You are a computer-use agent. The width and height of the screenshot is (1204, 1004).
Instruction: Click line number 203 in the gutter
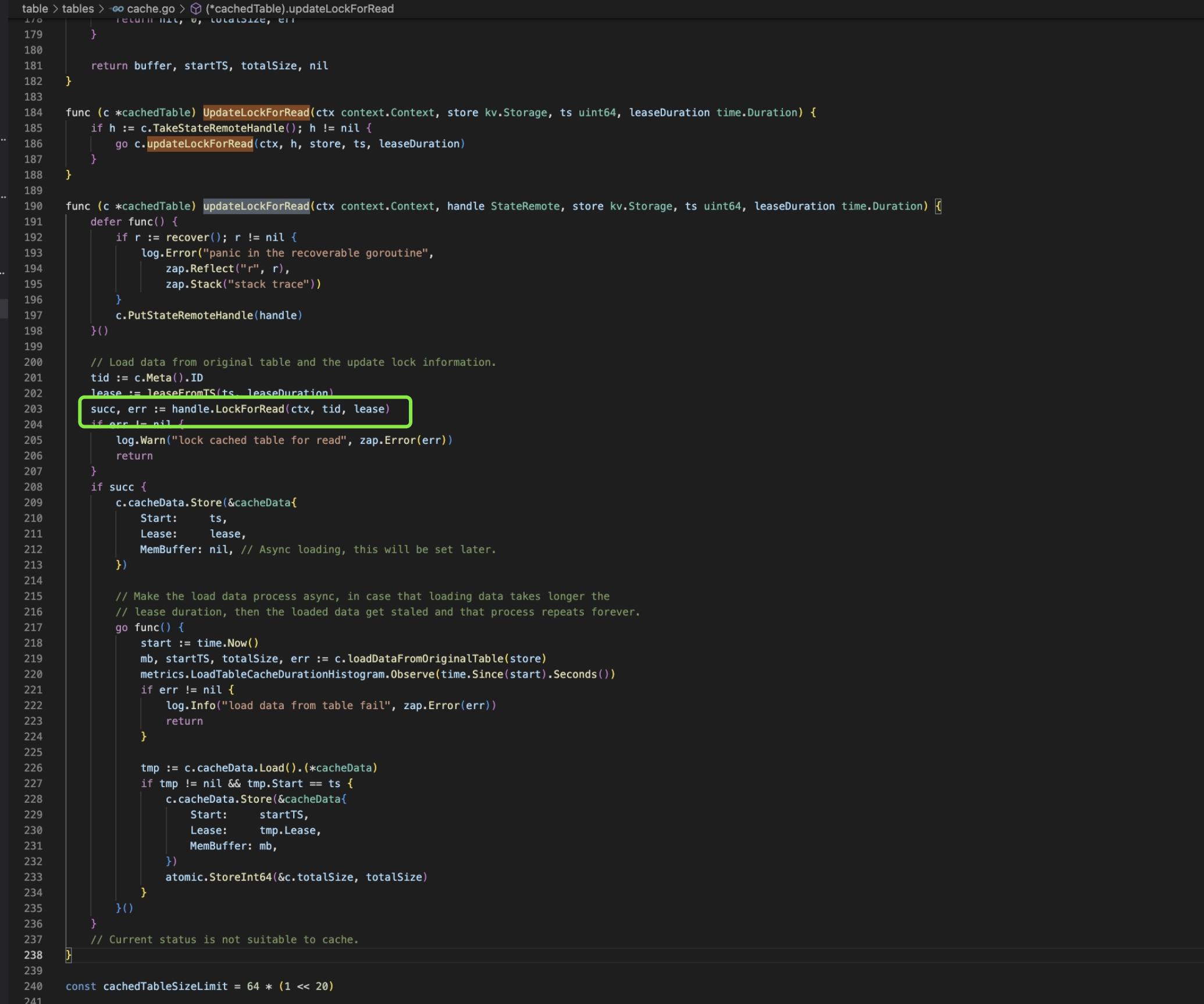[33, 409]
